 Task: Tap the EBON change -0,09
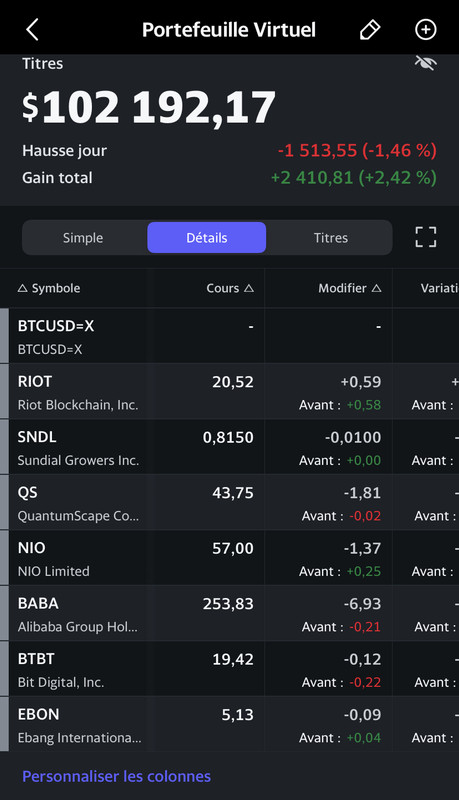click(362, 715)
